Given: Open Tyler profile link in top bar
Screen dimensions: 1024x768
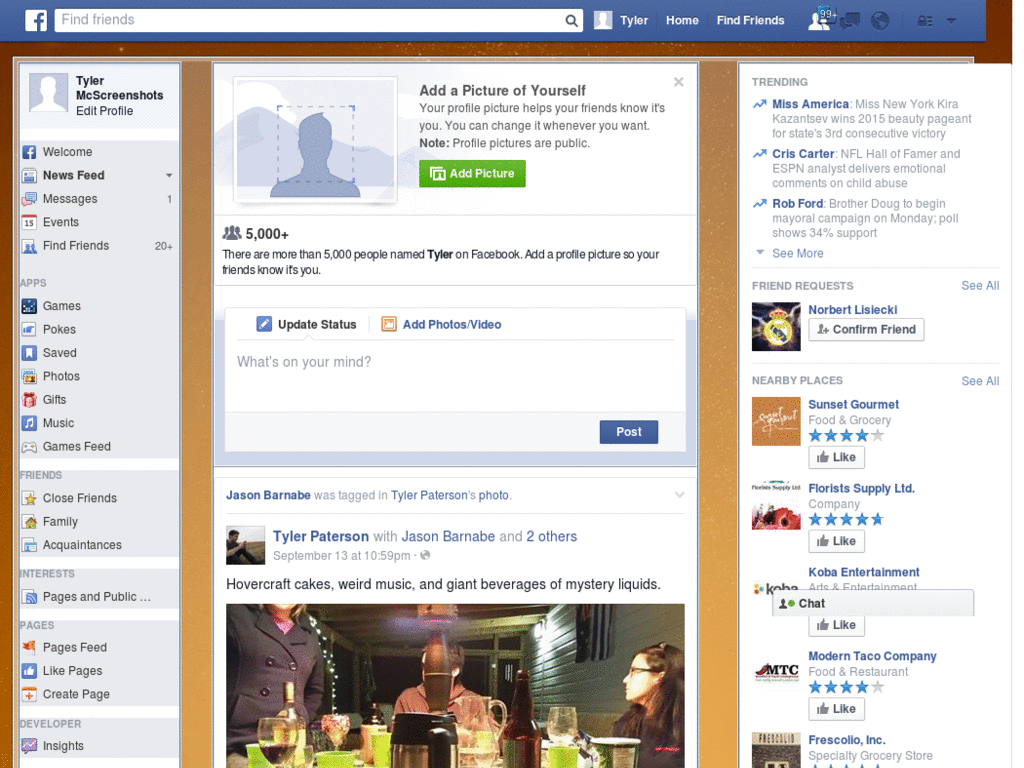Looking at the screenshot, I should (x=621, y=20).
